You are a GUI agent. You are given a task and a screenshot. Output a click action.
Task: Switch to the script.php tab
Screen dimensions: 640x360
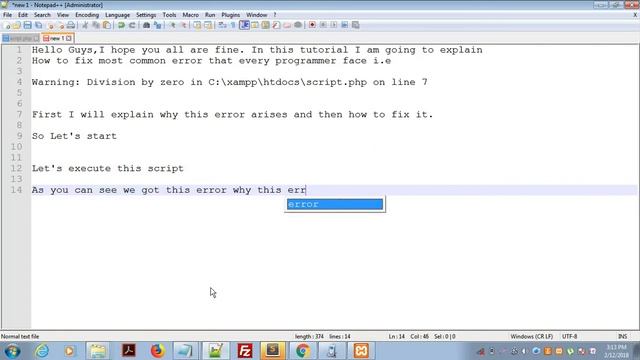coord(20,38)
